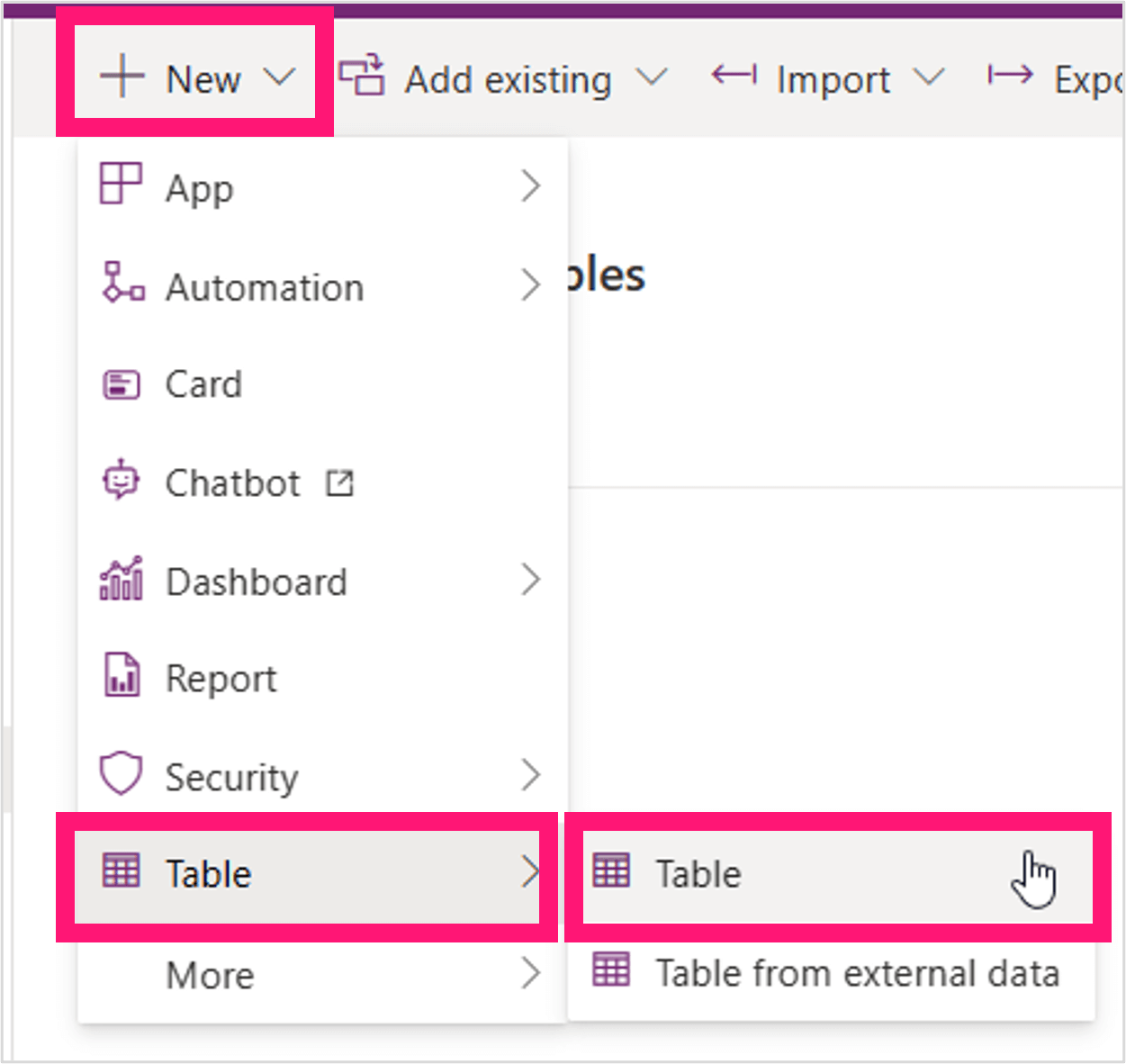The width and height of the screenshot is (1126, 1064).
Task: Click the Security shield icon
Action: coord(121,773)
